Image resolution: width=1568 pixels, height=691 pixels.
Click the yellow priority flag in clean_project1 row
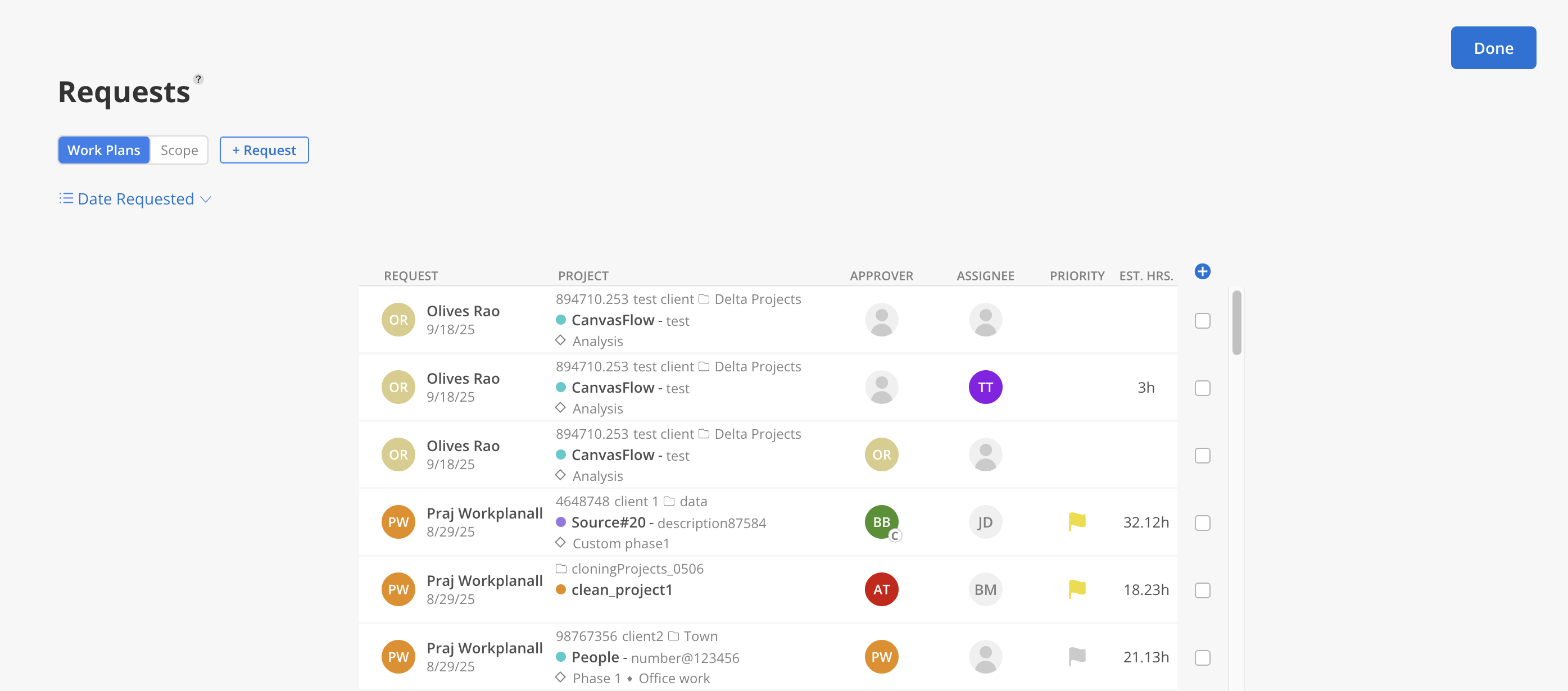1077,589
